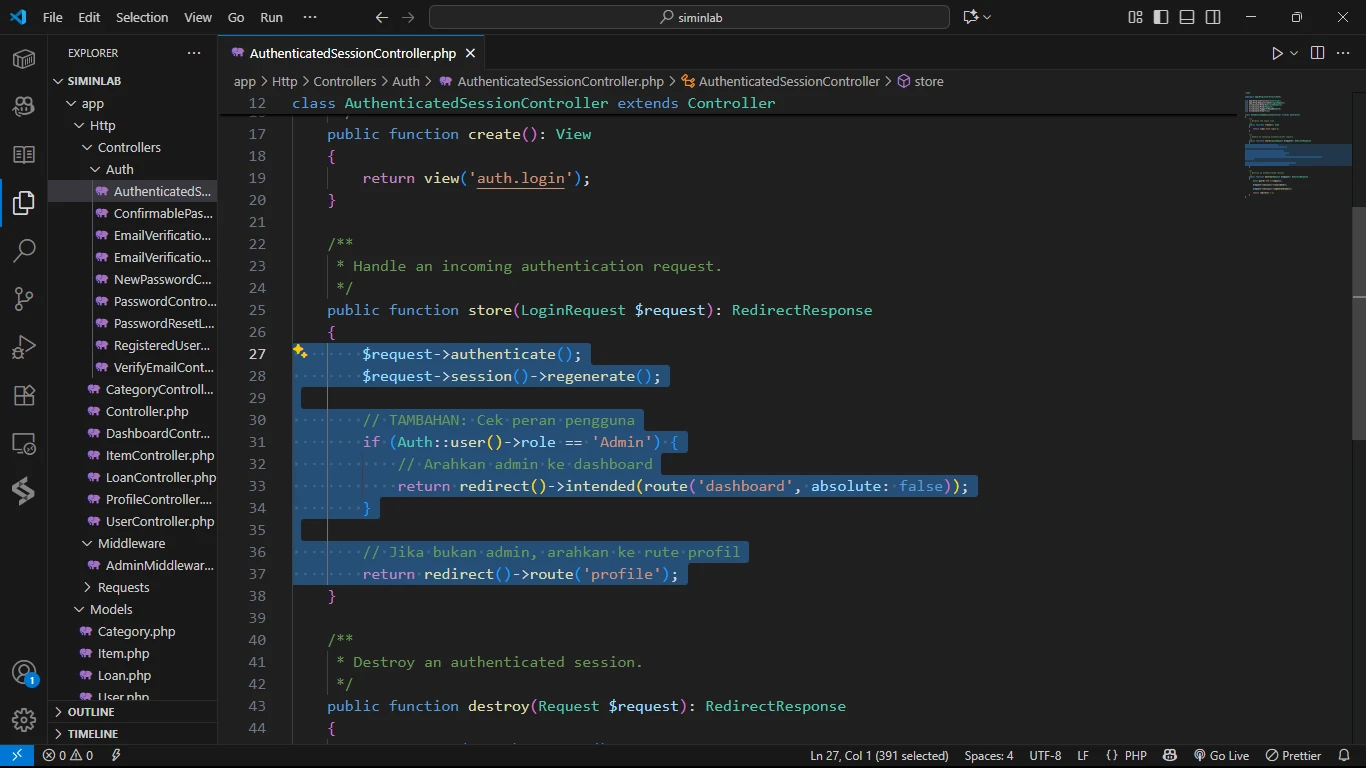Split the editor to the right
1366x768 pixels.
coord(1317,53)
